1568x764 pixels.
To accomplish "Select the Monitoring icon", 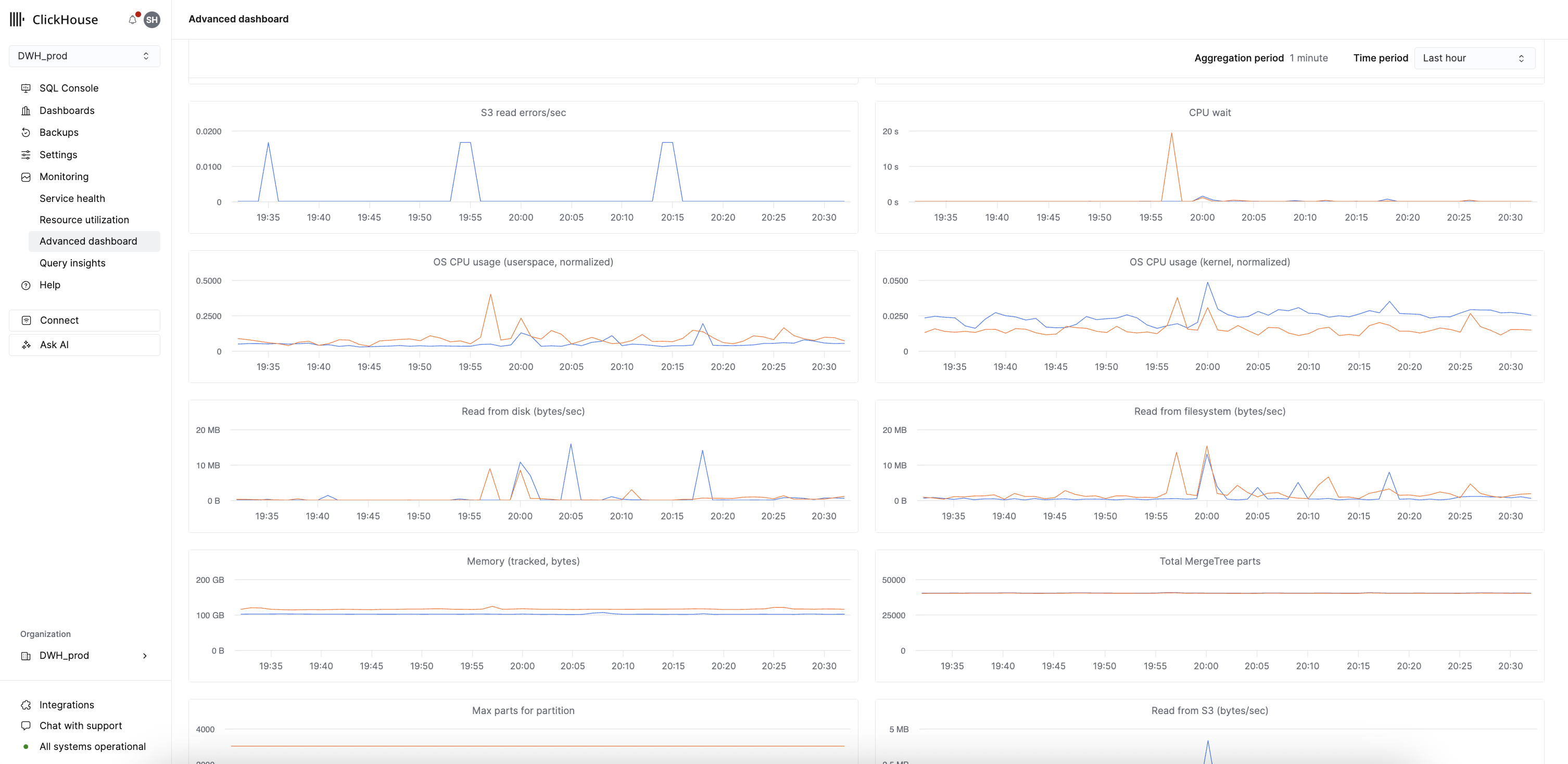I will click(x=25, y=176).
